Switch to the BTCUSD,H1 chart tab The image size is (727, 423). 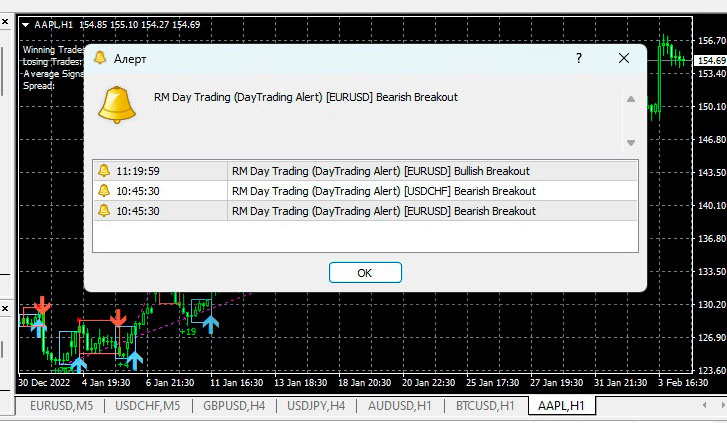[x=482, y=406]
